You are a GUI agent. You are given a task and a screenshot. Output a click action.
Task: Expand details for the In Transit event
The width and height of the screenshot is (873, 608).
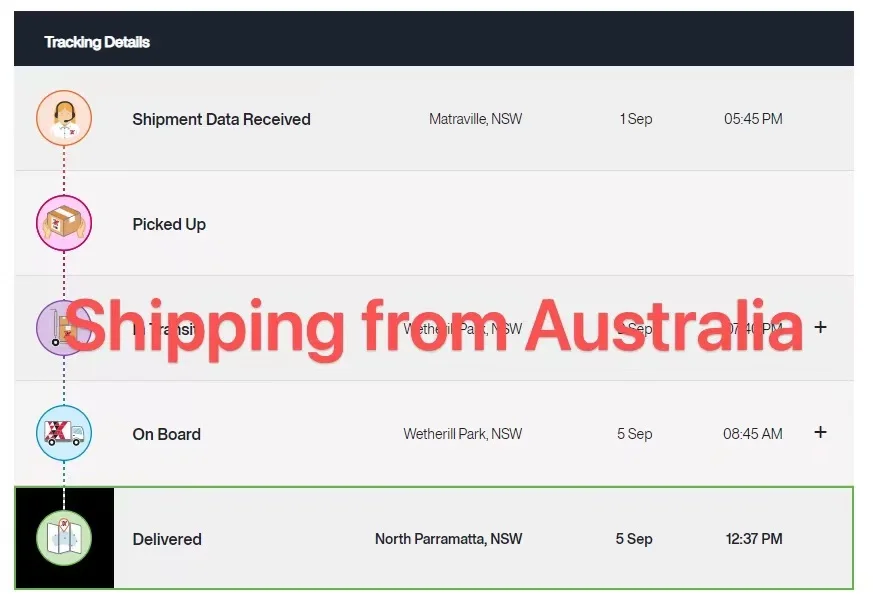(x=820, y=327)
